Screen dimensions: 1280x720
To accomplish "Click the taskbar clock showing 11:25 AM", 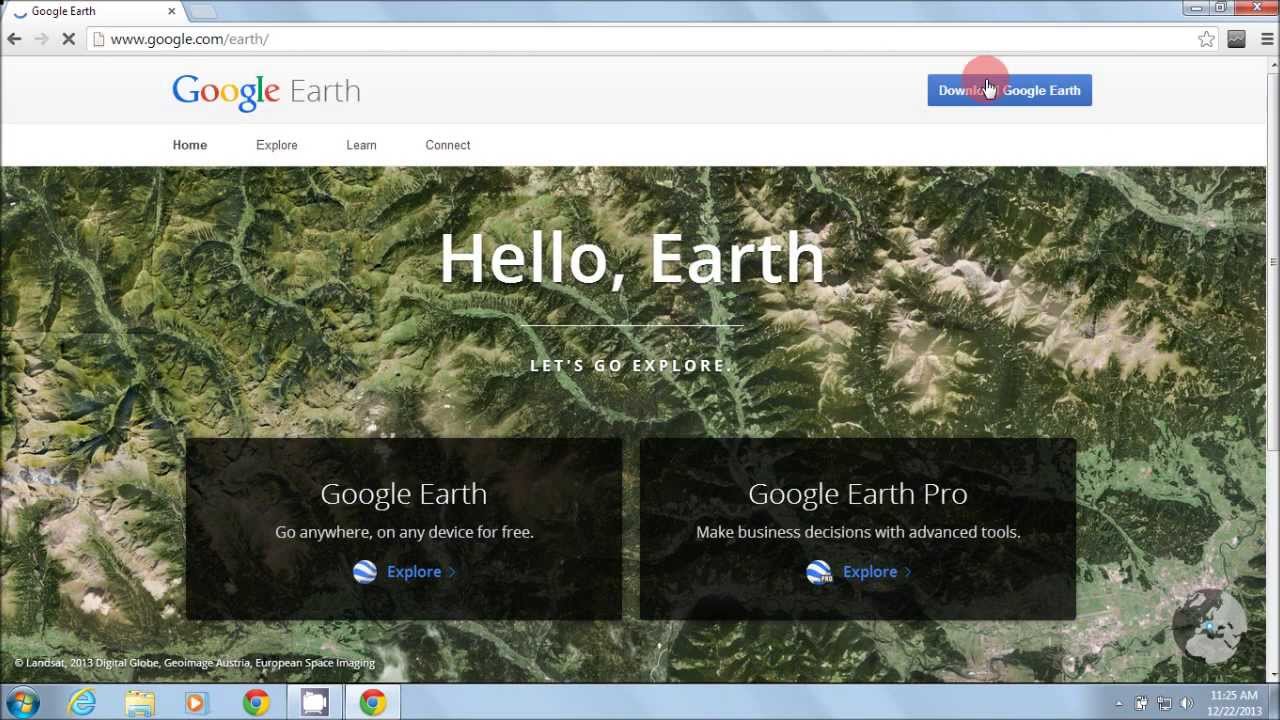I will [x=1234, y=703].
